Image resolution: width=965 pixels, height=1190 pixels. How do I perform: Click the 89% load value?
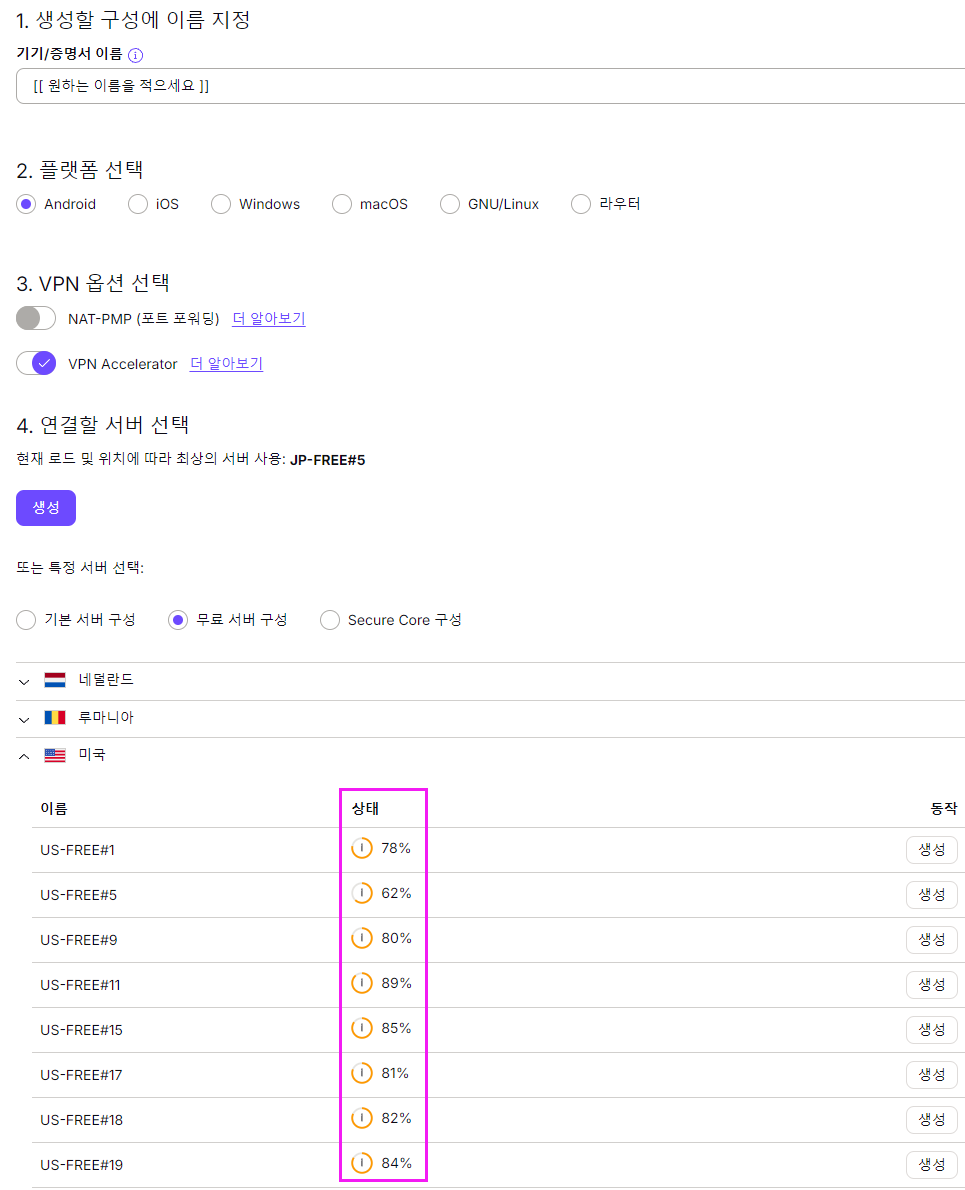coord(396,983)
